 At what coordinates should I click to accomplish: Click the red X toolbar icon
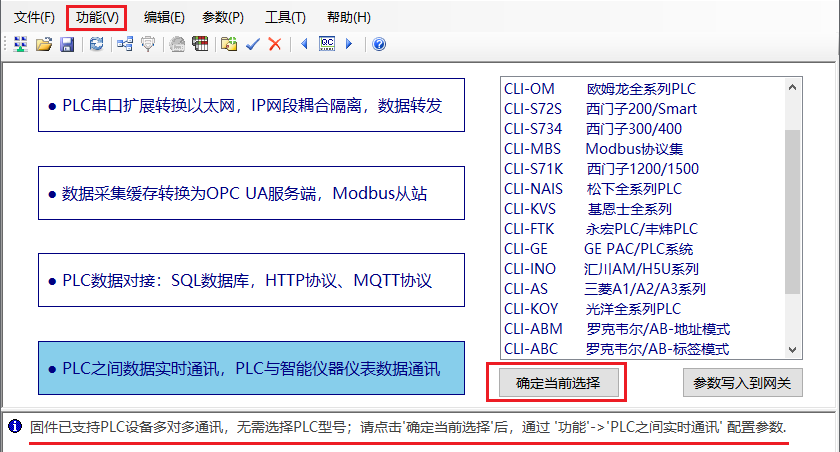275,44
